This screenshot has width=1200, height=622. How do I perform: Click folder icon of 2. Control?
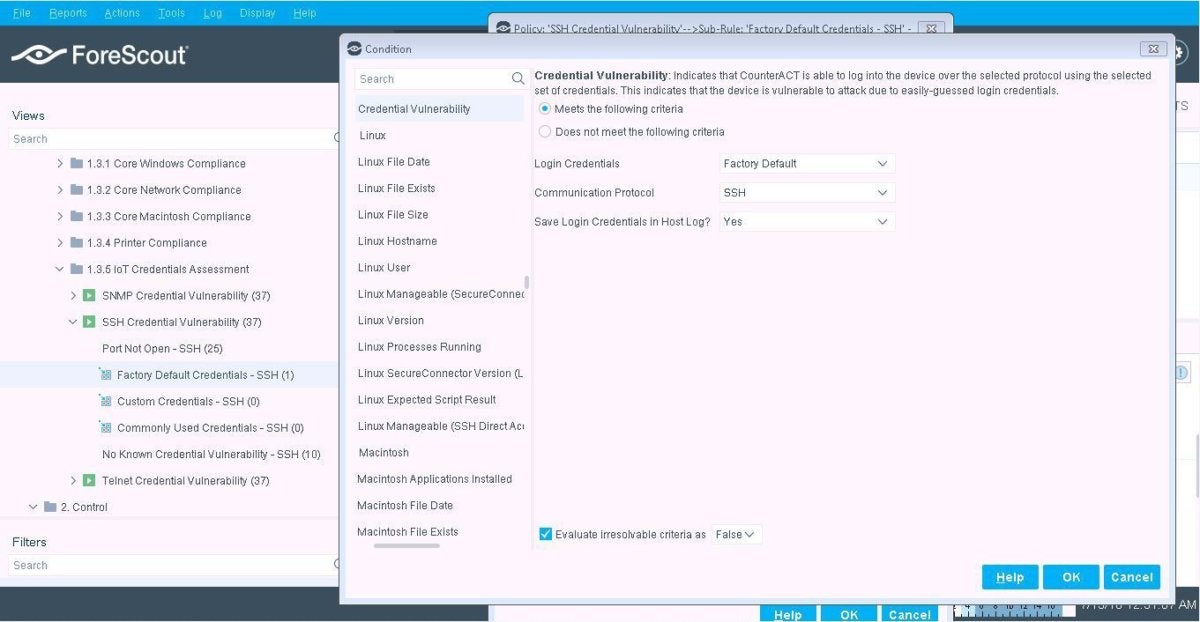(x=50, y=507)
